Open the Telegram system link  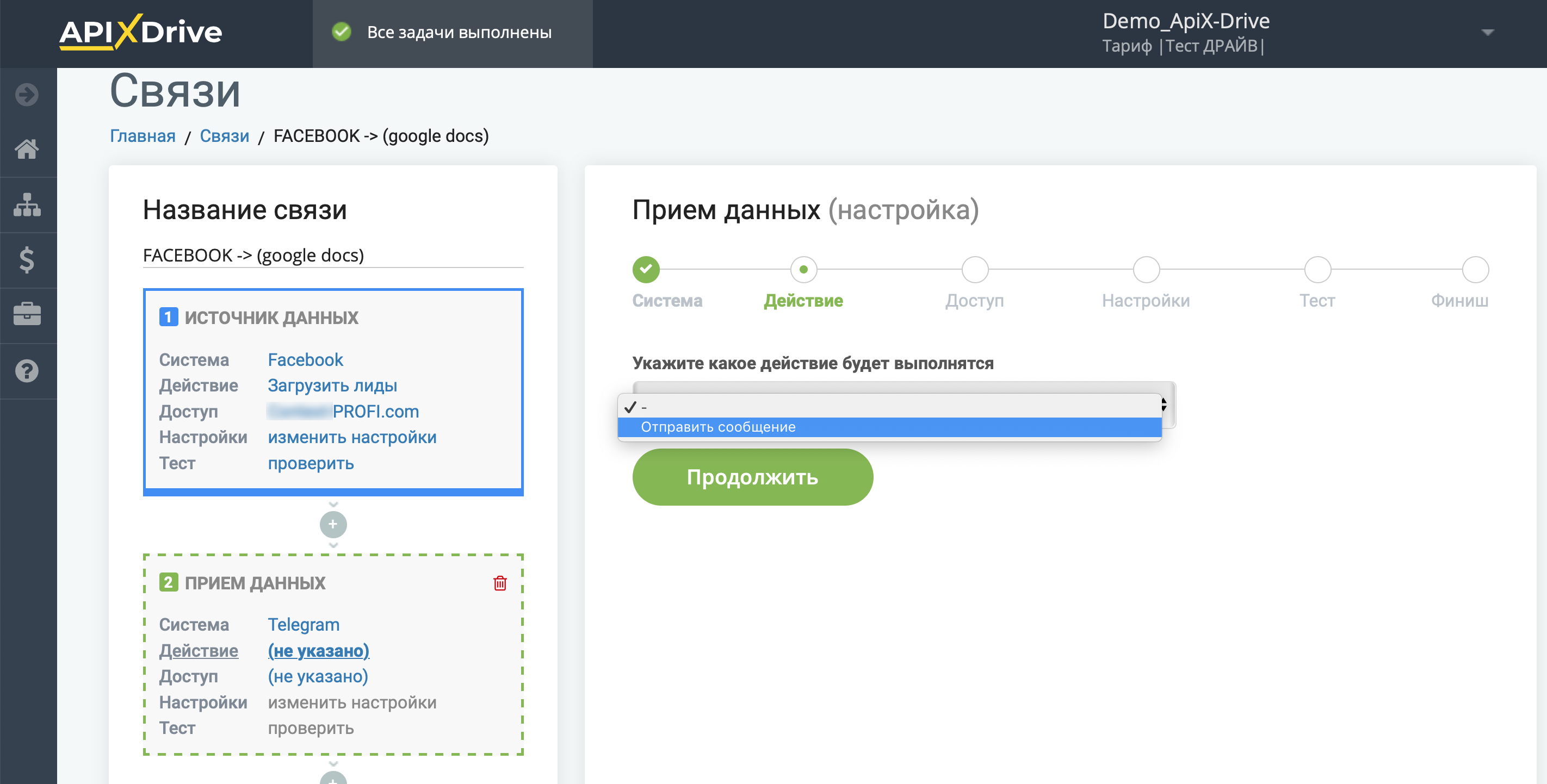point(304,624)
